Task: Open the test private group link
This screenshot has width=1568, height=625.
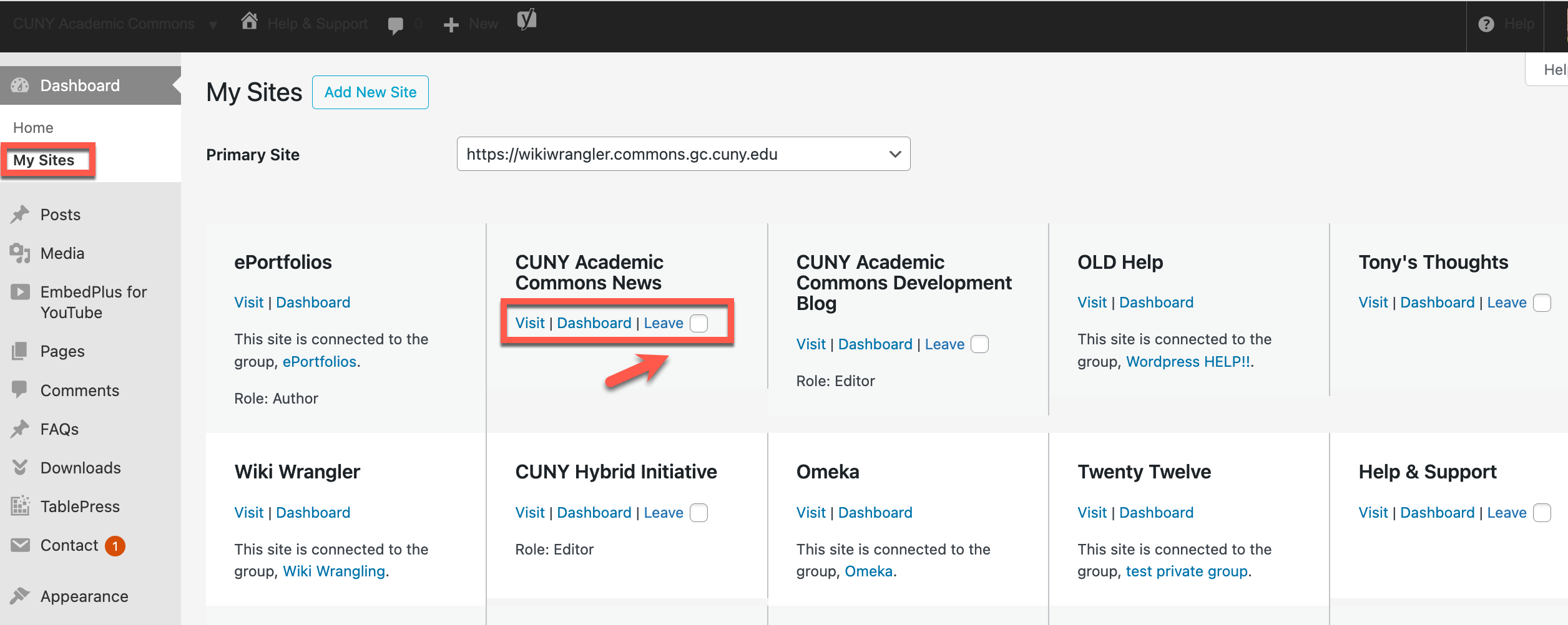Action: pyautogui.click(x=1187, y=571)
